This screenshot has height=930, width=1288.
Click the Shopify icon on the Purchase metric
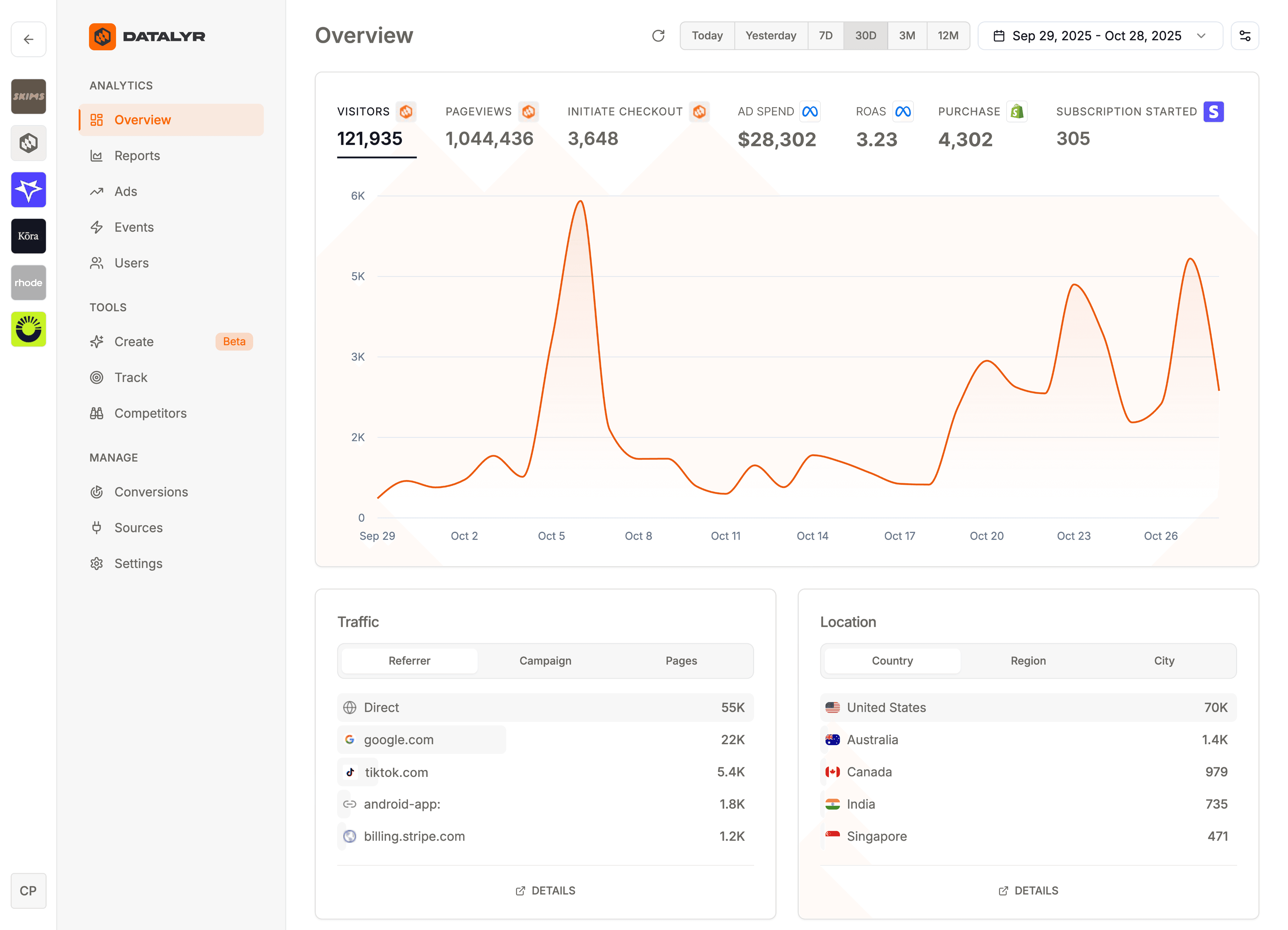[x=1017, y=111]
